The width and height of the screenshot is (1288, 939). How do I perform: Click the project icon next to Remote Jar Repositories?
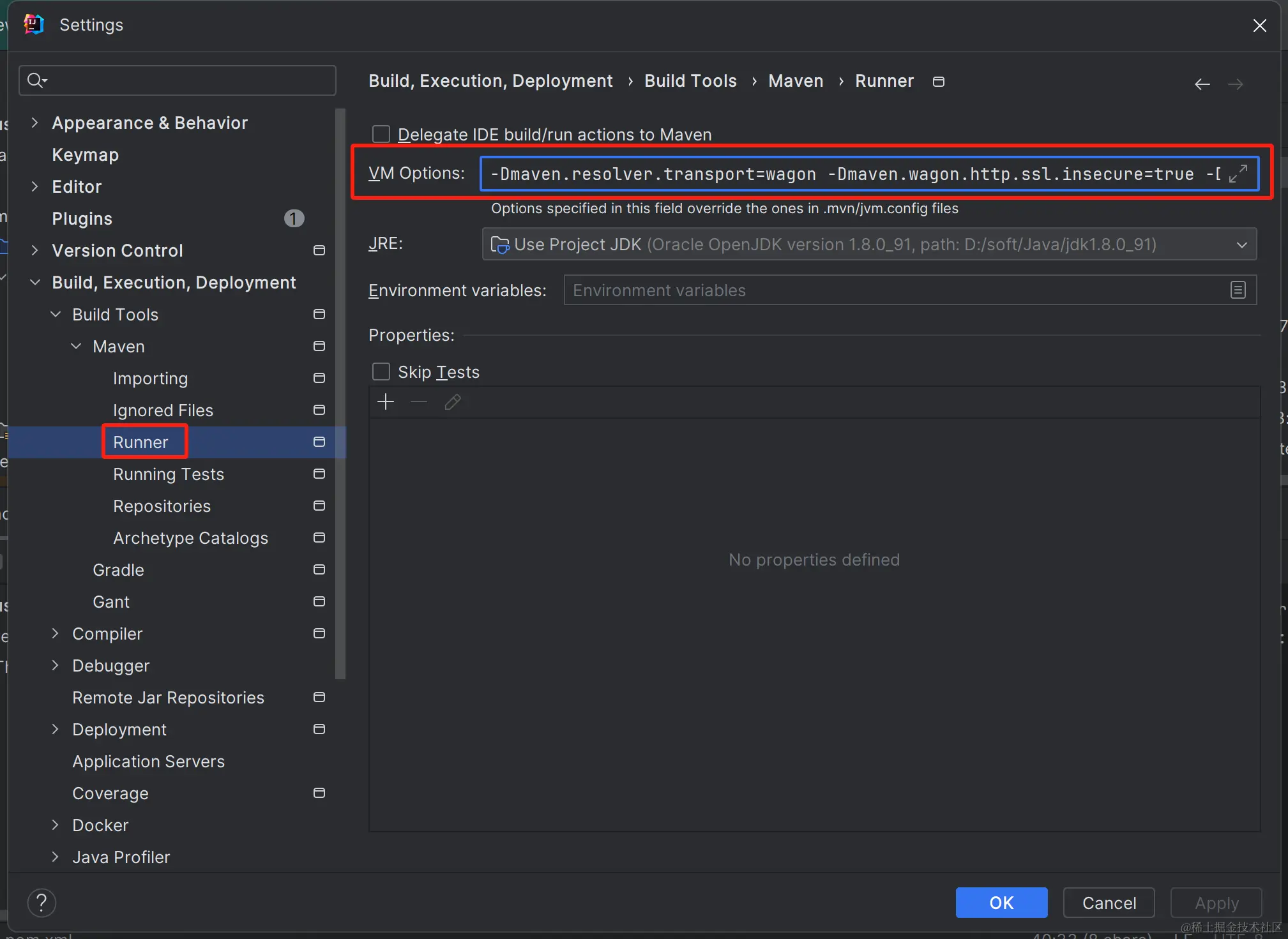click(319, 697)
